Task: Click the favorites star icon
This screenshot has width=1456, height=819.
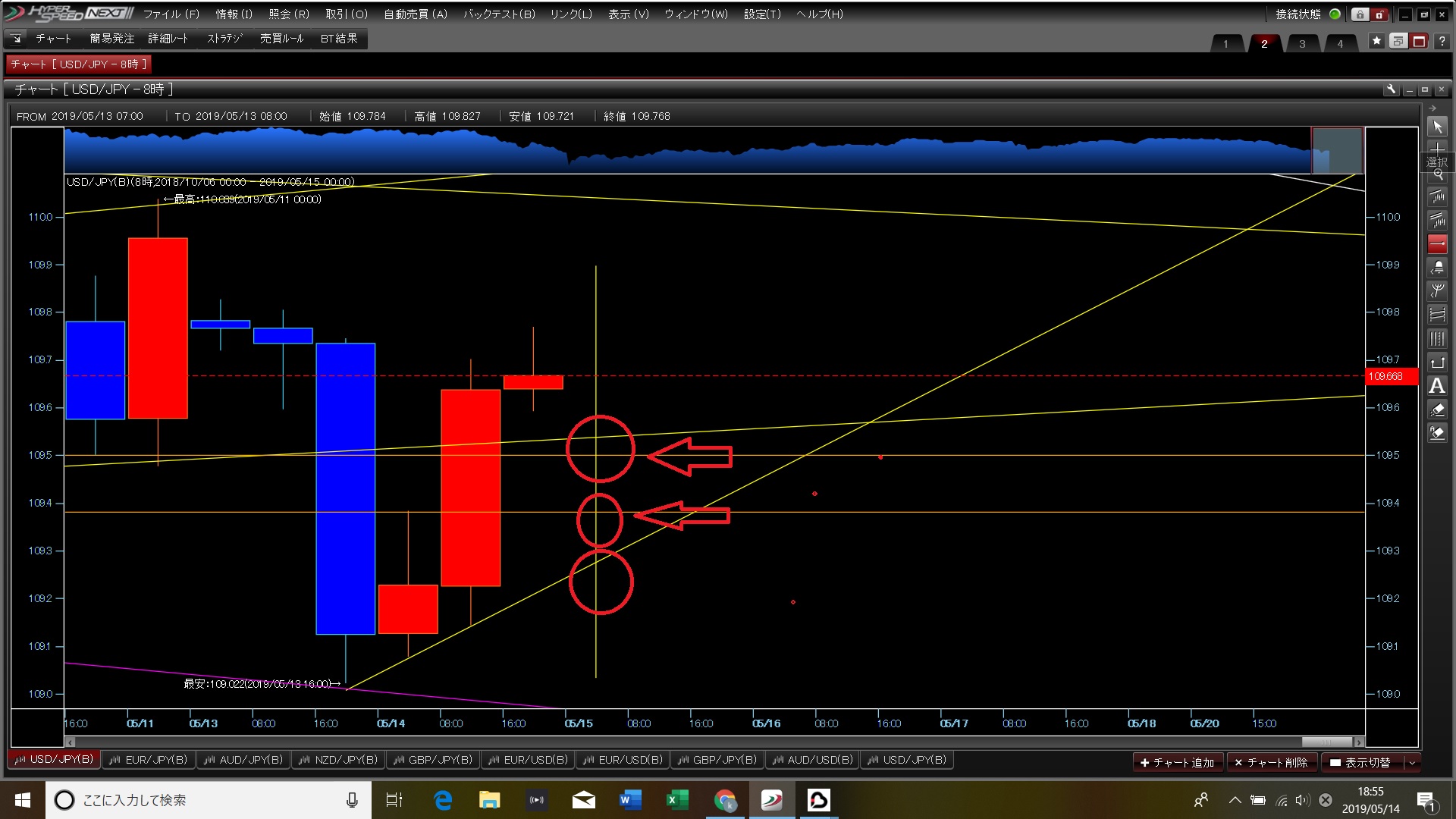Action: click(1376, 41)
